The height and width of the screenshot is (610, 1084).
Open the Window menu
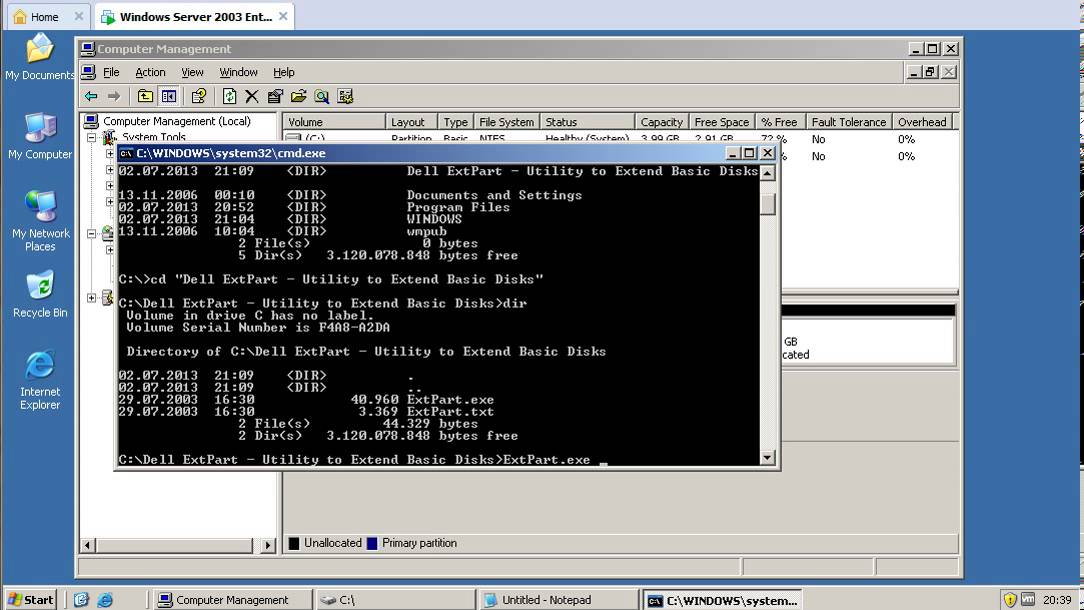(x=239, y=72)
